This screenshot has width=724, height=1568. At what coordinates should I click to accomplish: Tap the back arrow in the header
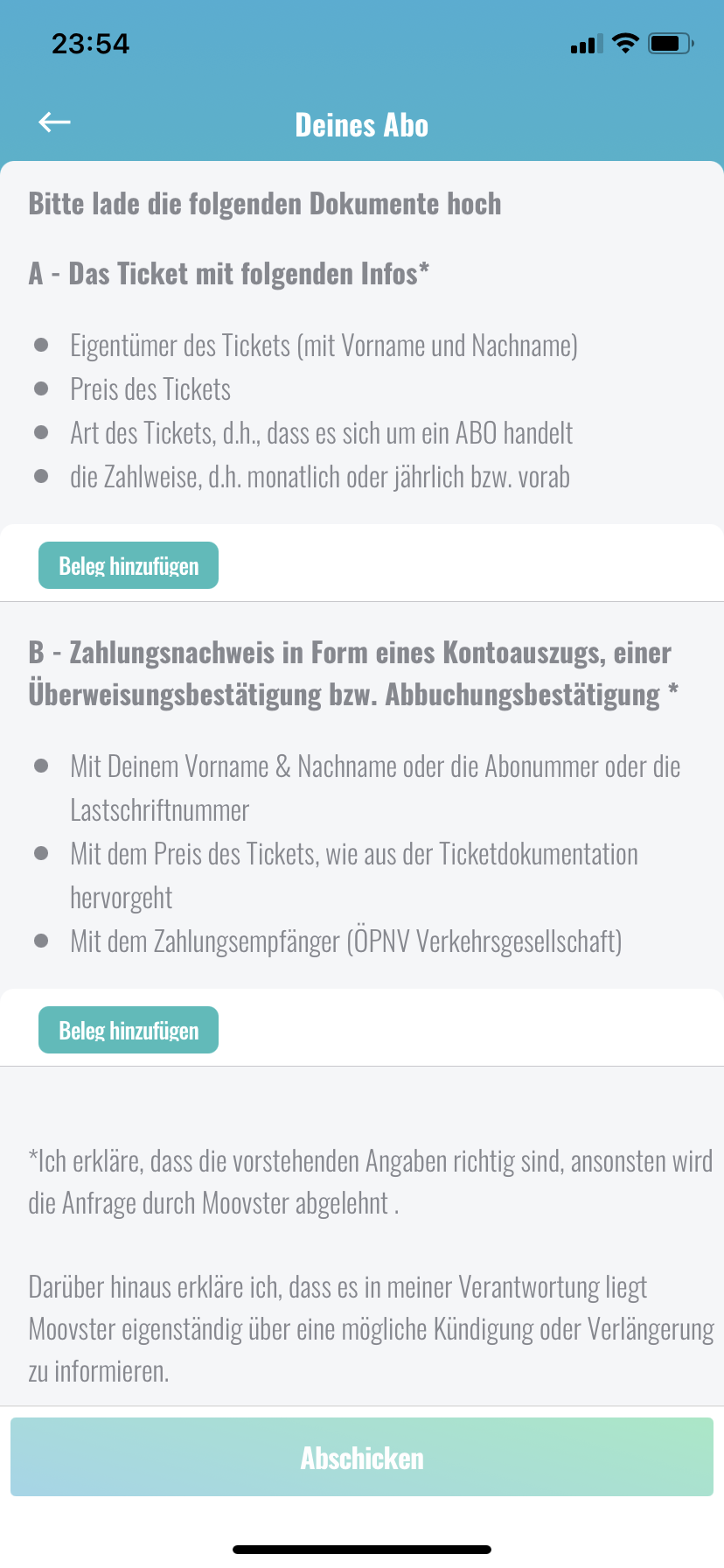(x=54, y=123)
